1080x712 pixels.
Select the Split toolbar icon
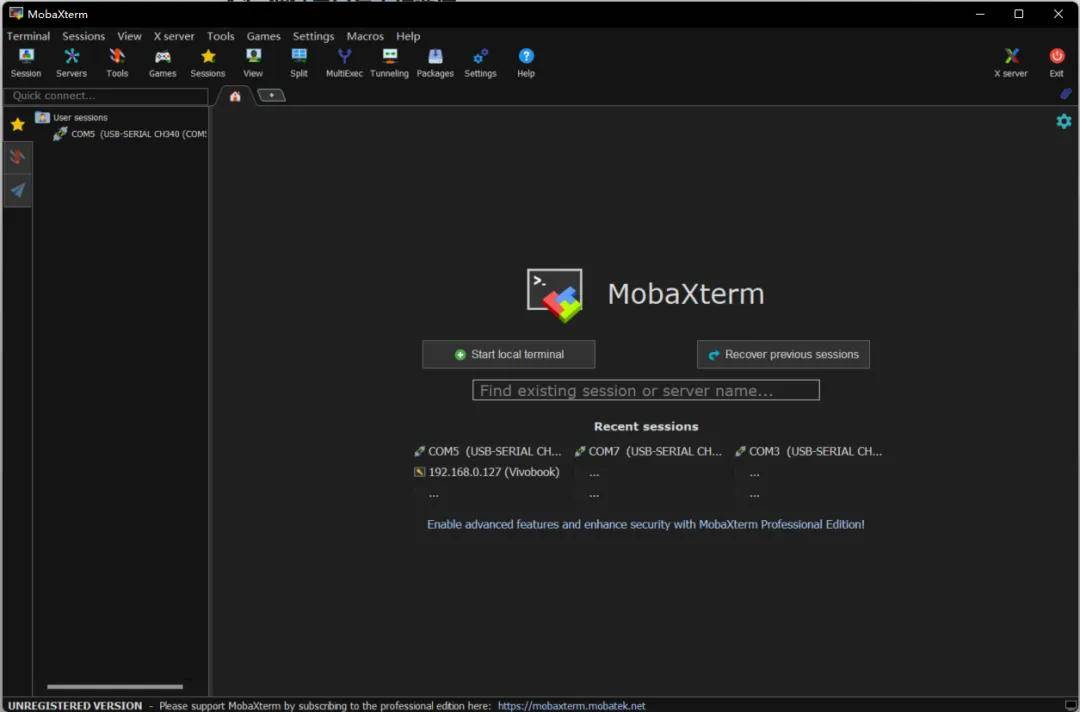299,63
